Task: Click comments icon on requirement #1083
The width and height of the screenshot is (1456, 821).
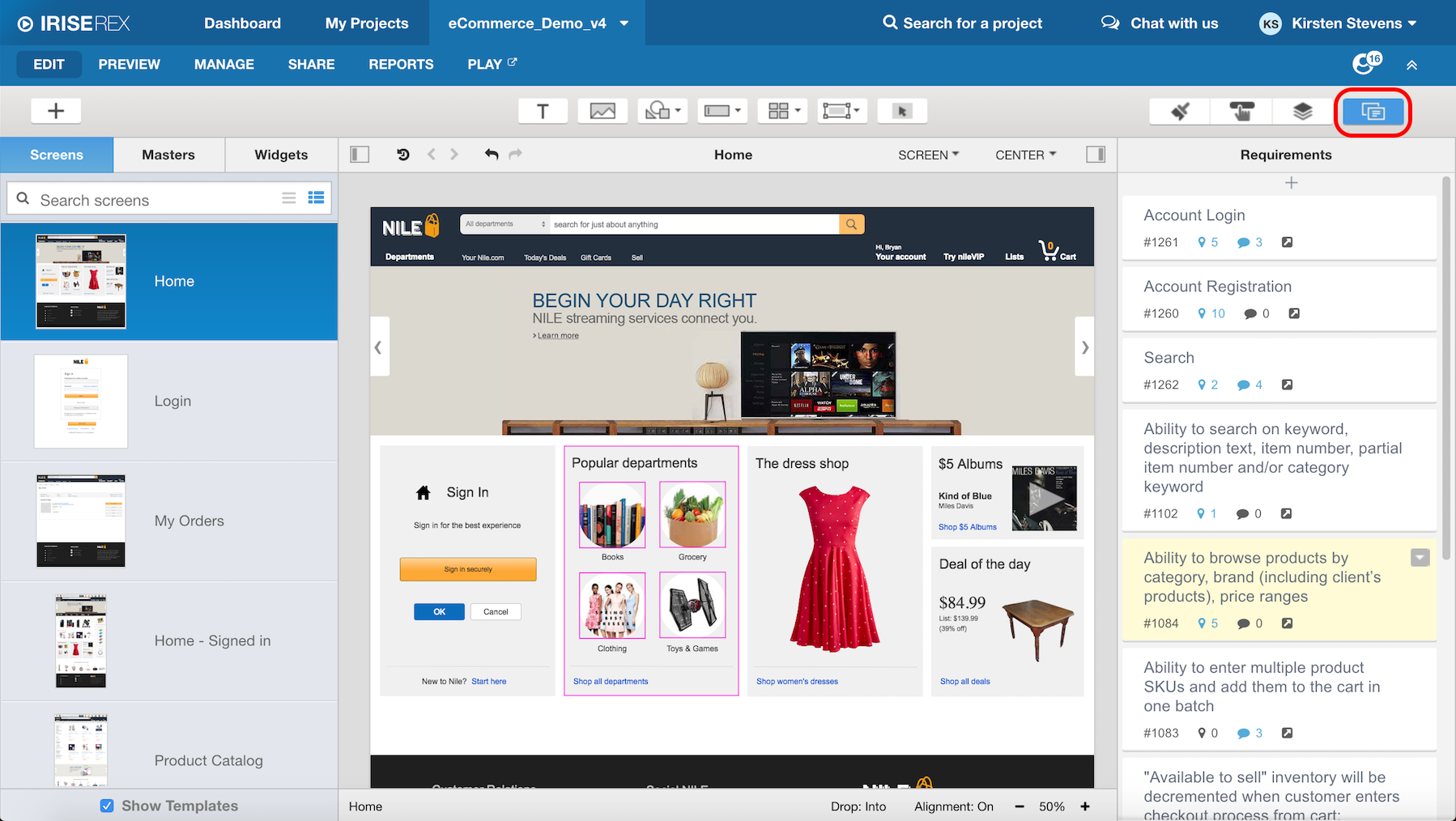Action: click(x=1243, y=734)
